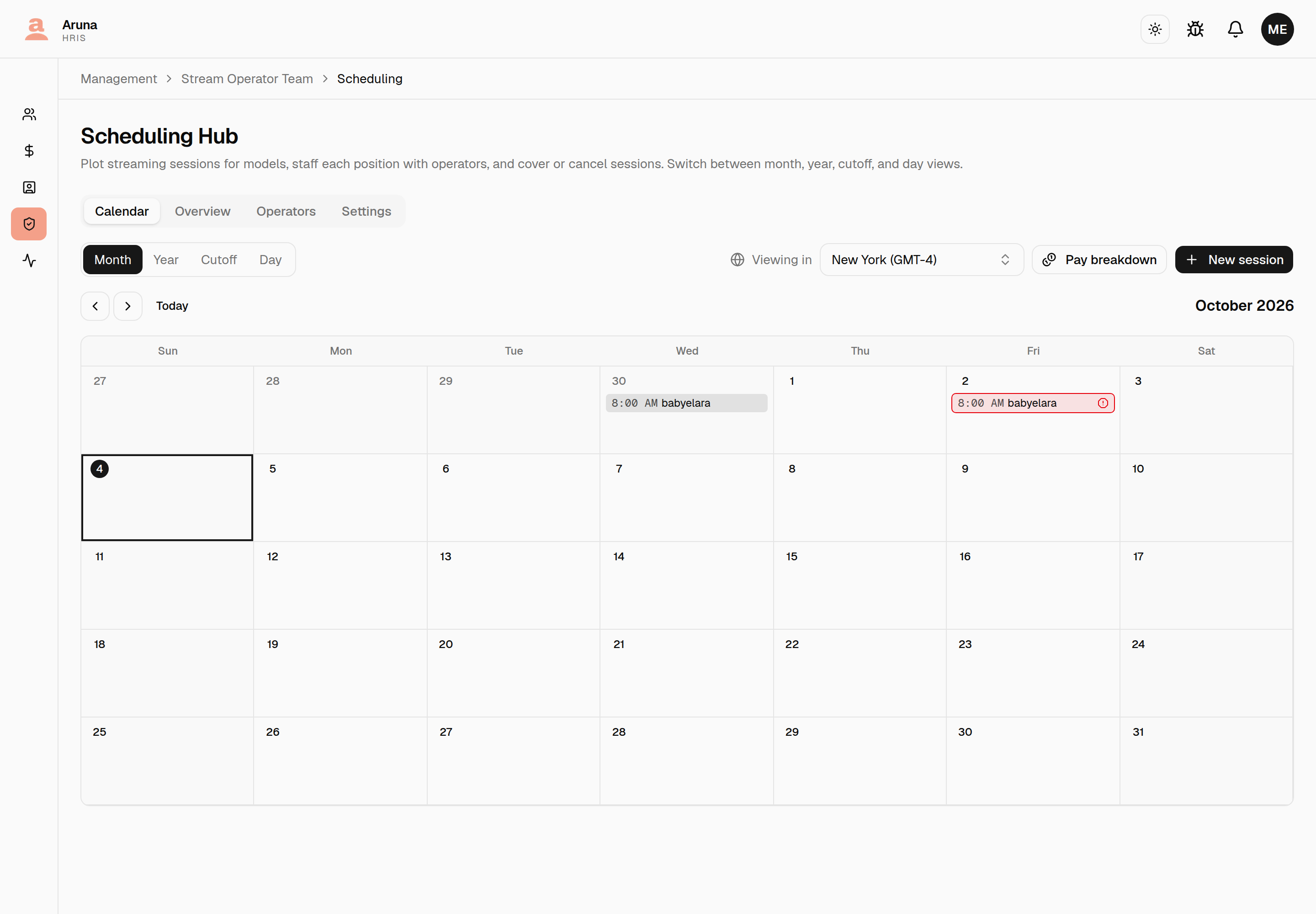This screenshot has width=1316, height=914.
Task: Click the Aruna logo
Action: tap(37, 29)
